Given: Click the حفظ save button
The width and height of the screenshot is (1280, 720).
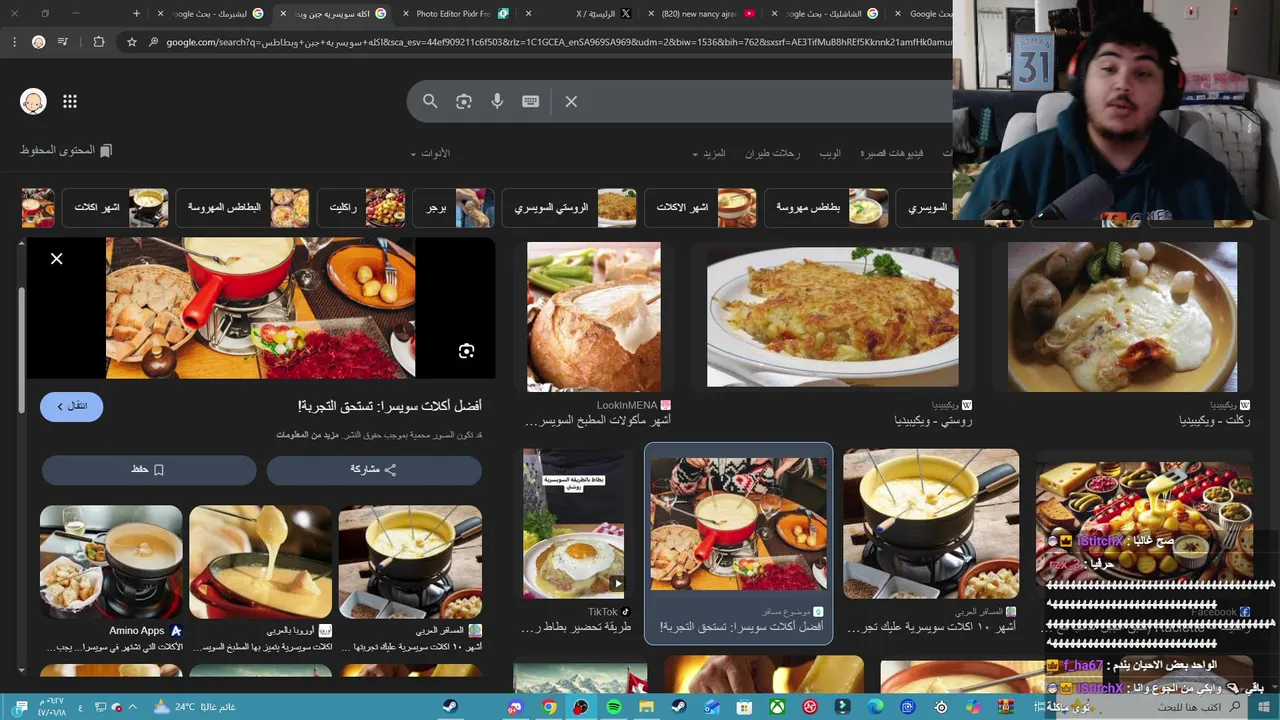Looking at the screenshot, I should pyautogui.click(x=148, y=469).
